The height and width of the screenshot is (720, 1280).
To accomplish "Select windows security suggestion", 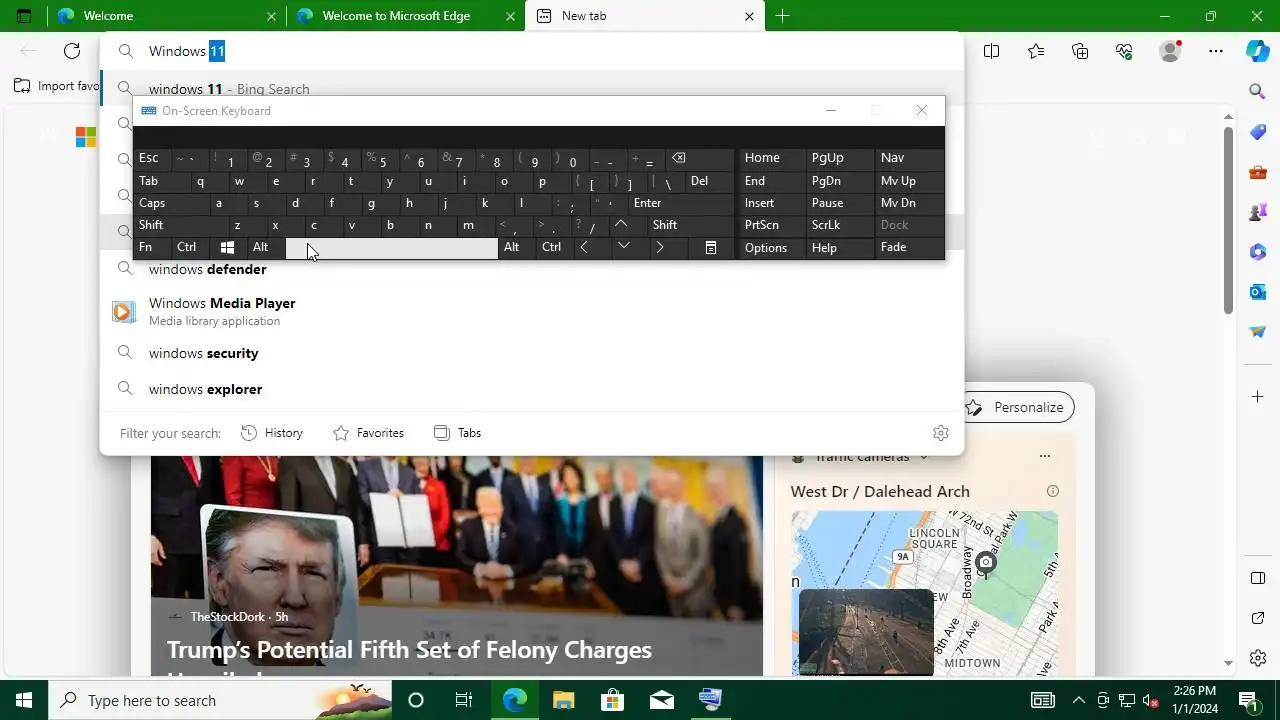I will point(532,353).
